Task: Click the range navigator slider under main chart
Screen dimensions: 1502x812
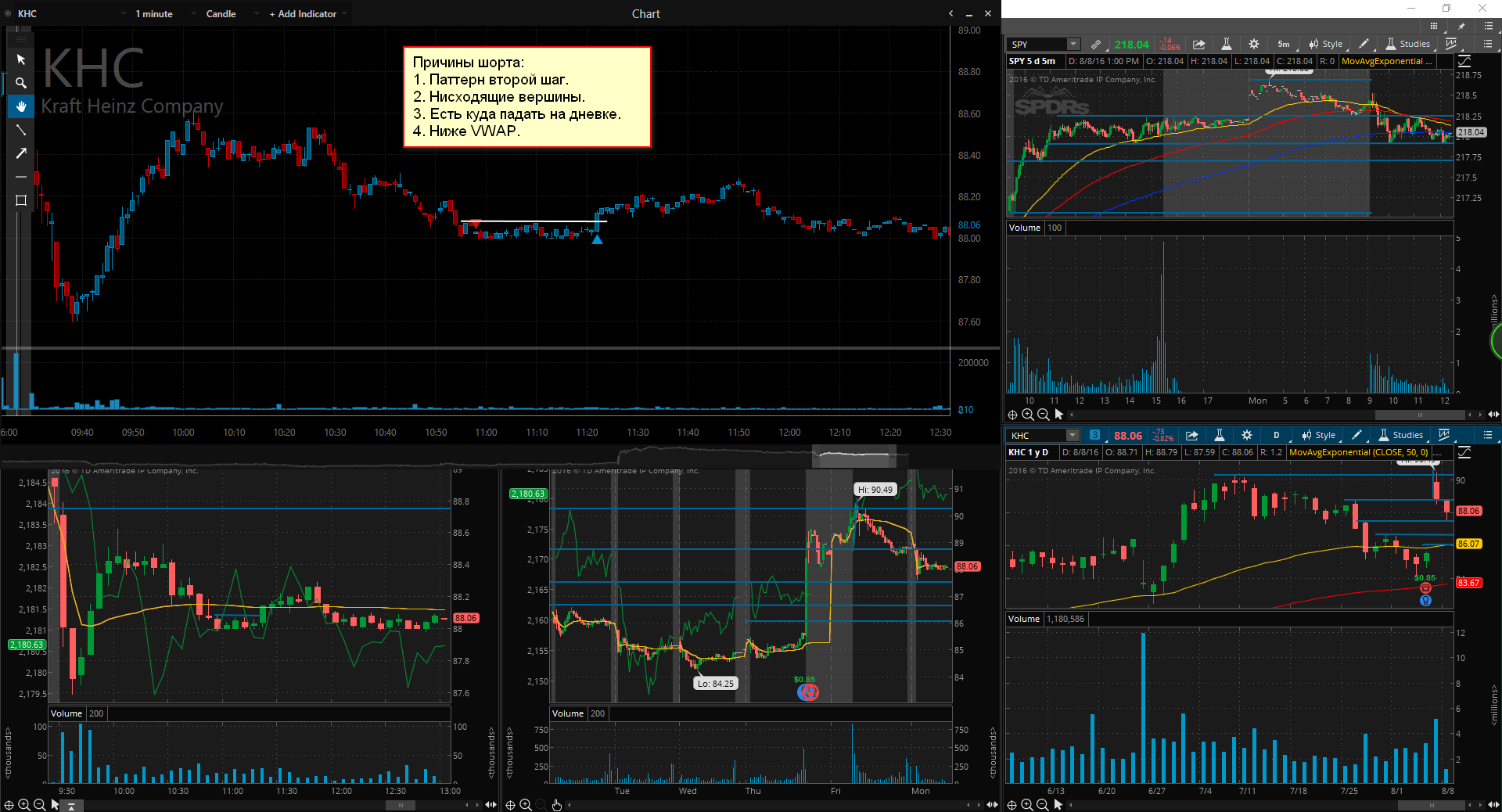Action: [x=855, y=455]
